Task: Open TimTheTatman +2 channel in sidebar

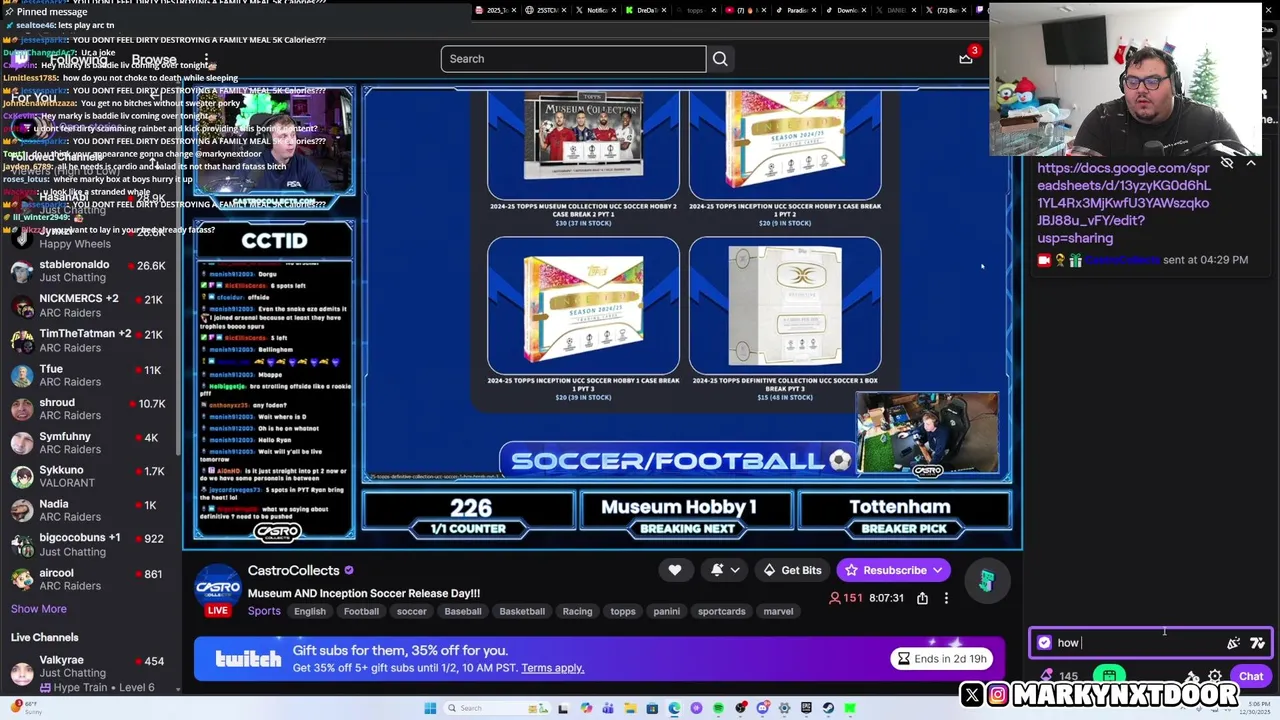Action: [90, 340]
